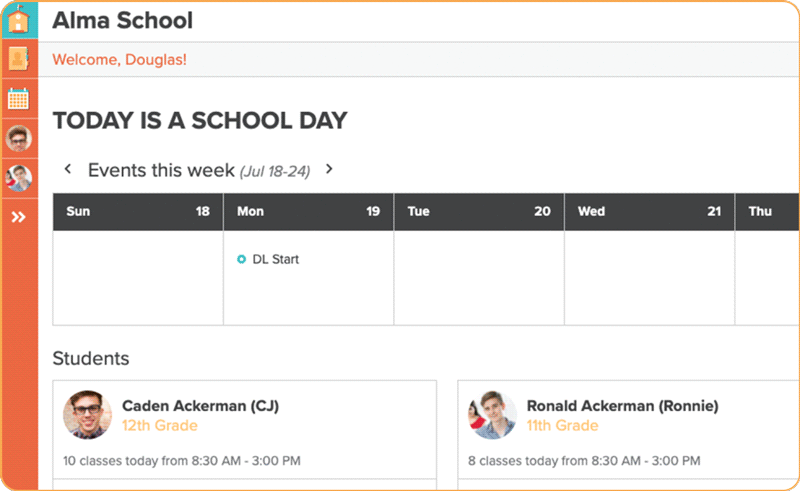
Task: Open the DL Start event
Action: (x=275, y=259)
